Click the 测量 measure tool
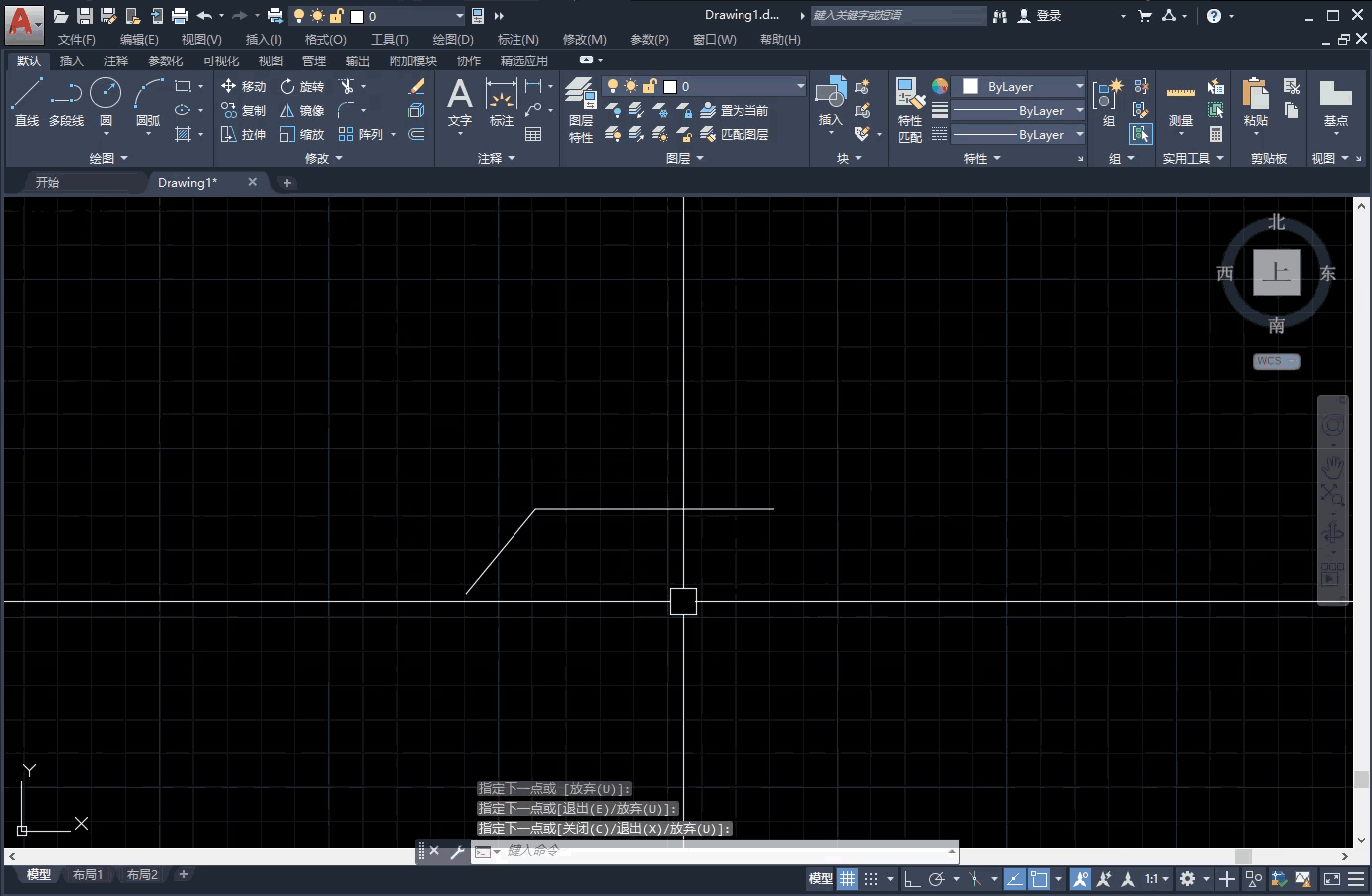The height and width of the screenshot is (896, 1372). (1180, 107)
